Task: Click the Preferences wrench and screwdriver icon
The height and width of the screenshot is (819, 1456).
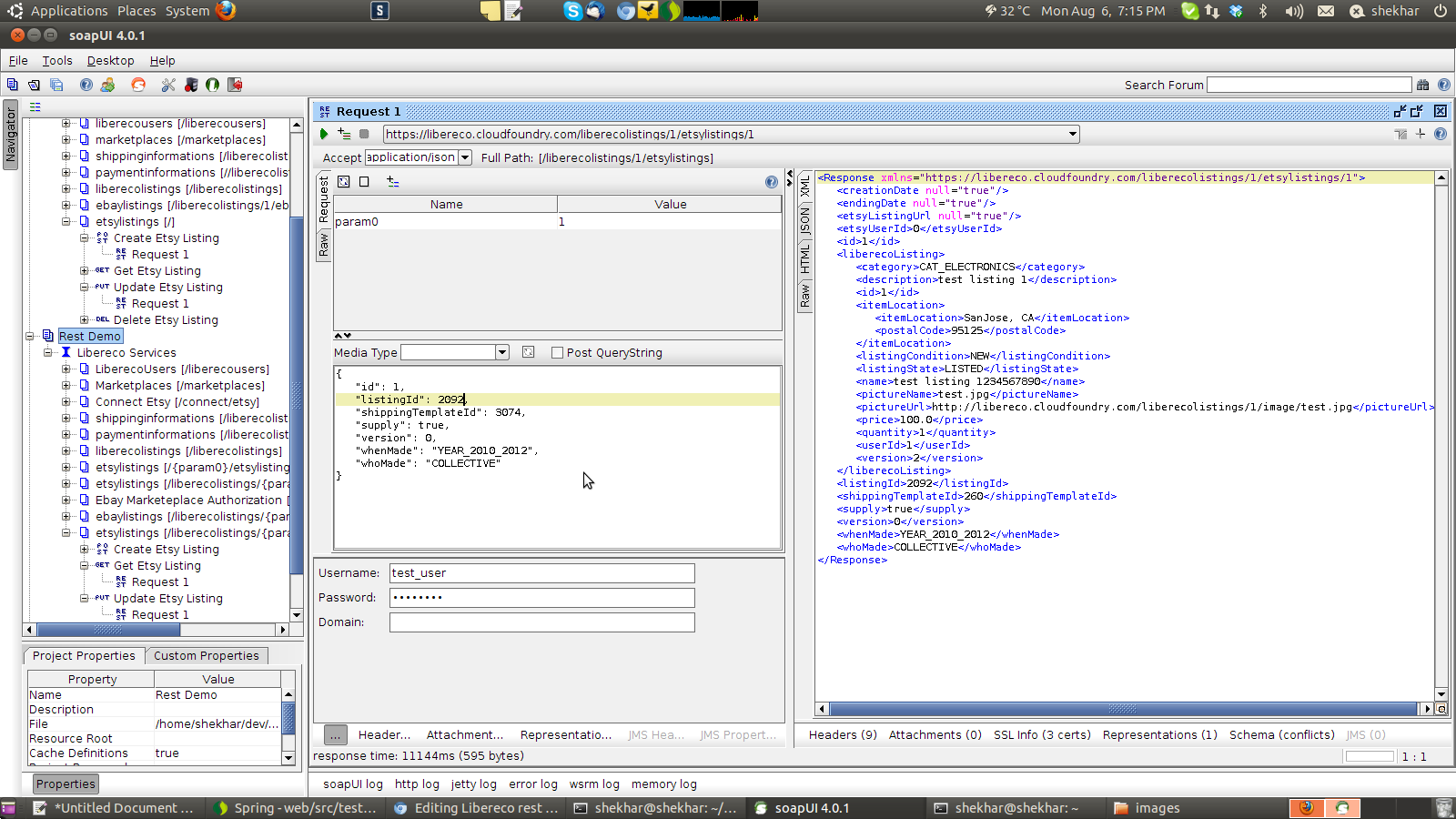Action: [x=168, y=85]
